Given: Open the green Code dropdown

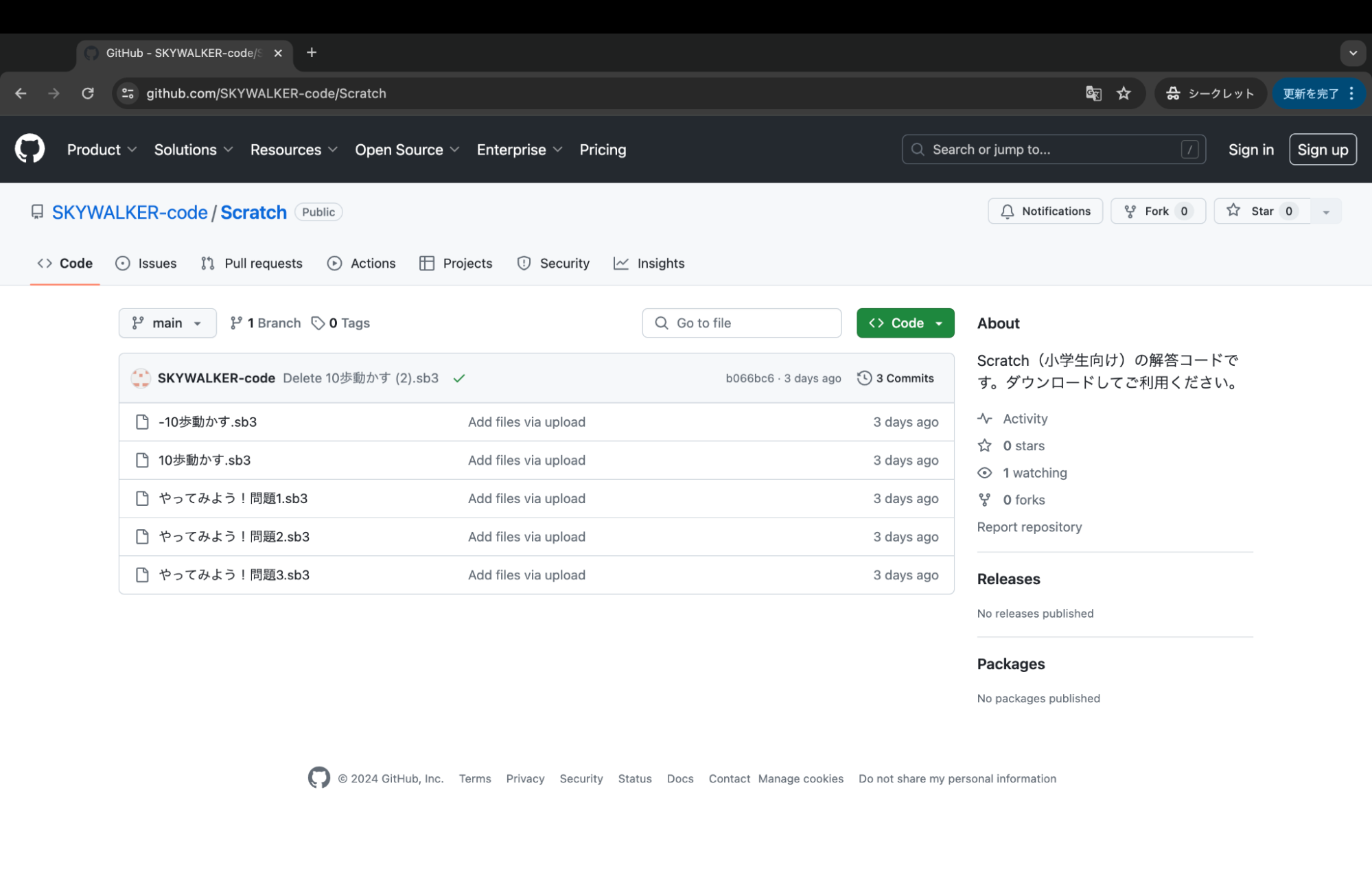Looking at the screenshot, I should tap(905, 323).
